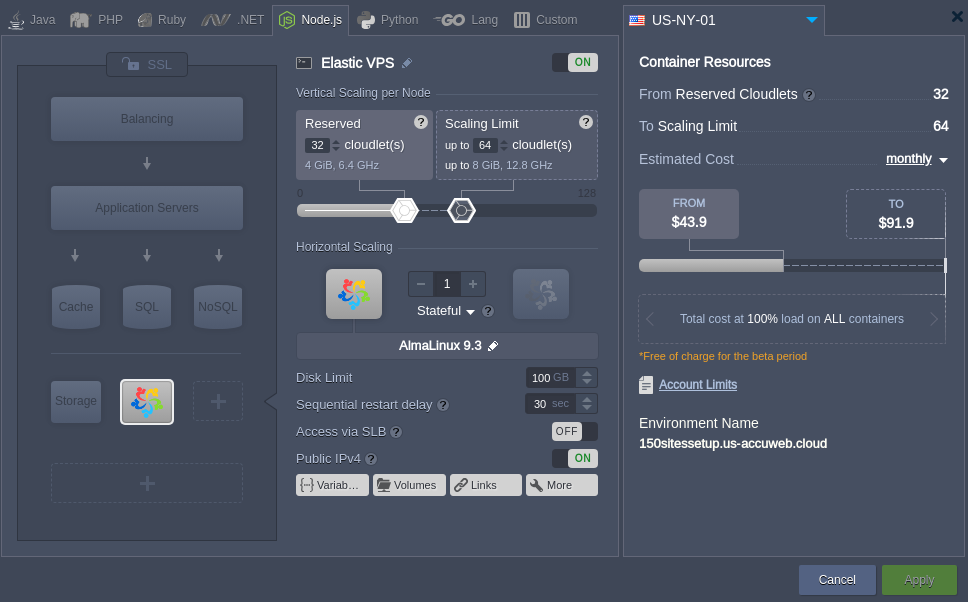Open the Account Limits link

pyautogui.click(x=698, y=385)
